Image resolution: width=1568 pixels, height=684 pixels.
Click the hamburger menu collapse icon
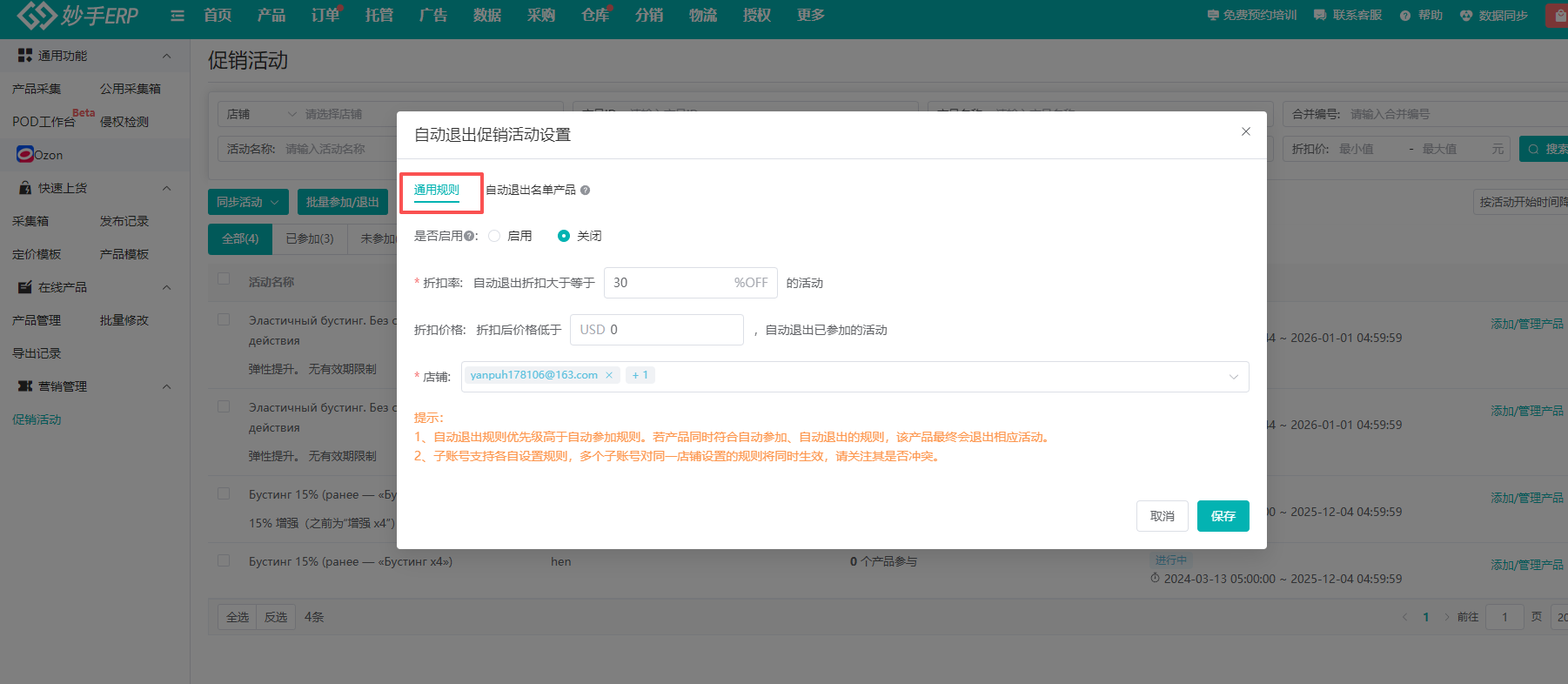click(x=178, y=16)
